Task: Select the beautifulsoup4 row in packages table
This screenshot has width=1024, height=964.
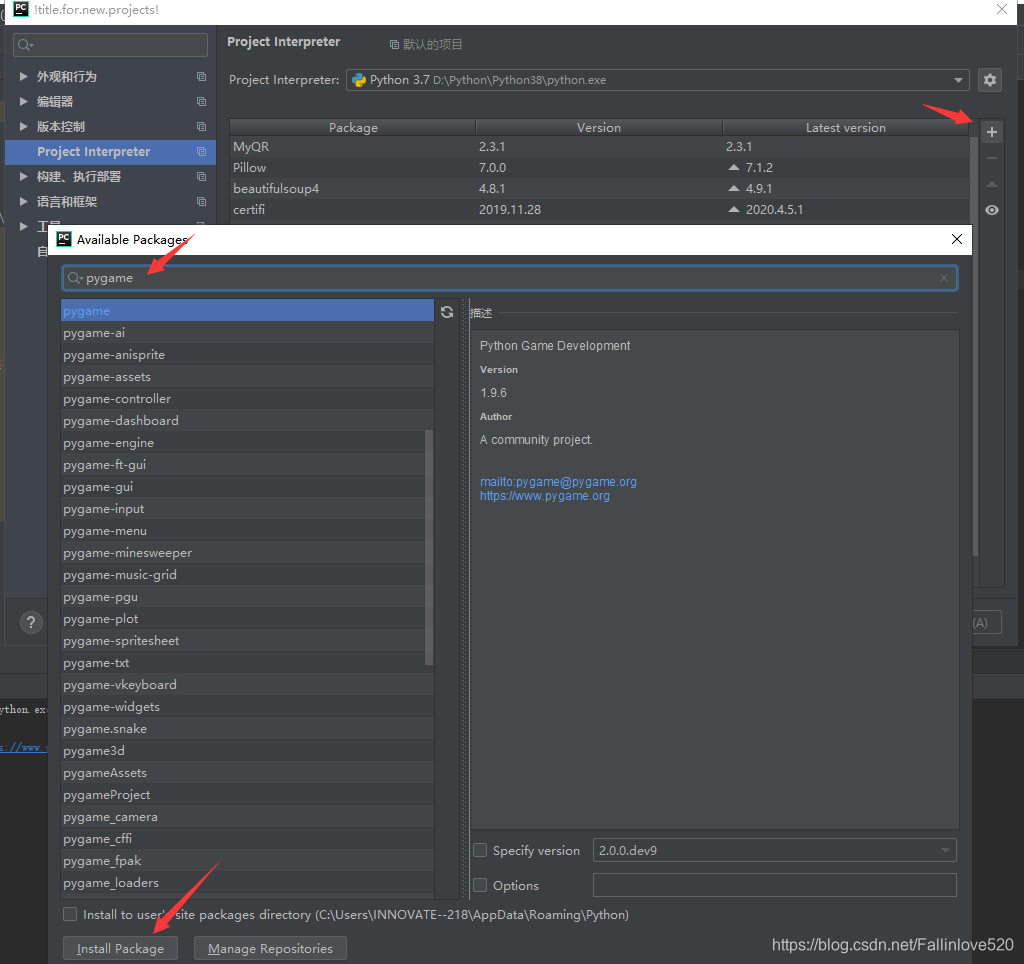Action: pos(599,188)
